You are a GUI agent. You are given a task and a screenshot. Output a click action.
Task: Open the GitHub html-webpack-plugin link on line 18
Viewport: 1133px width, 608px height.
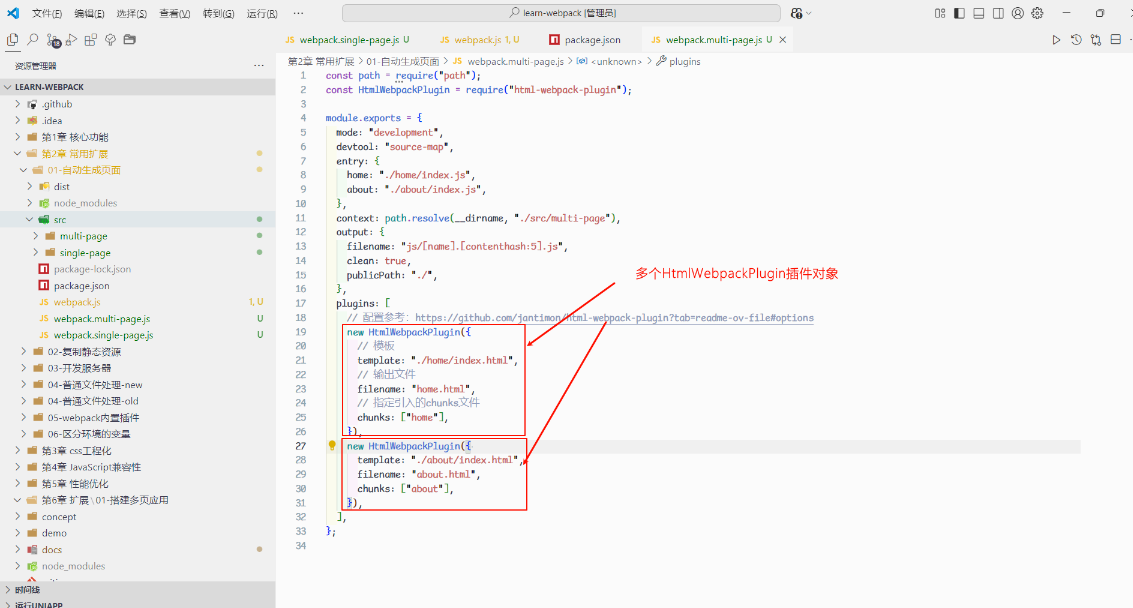point(614,317)
